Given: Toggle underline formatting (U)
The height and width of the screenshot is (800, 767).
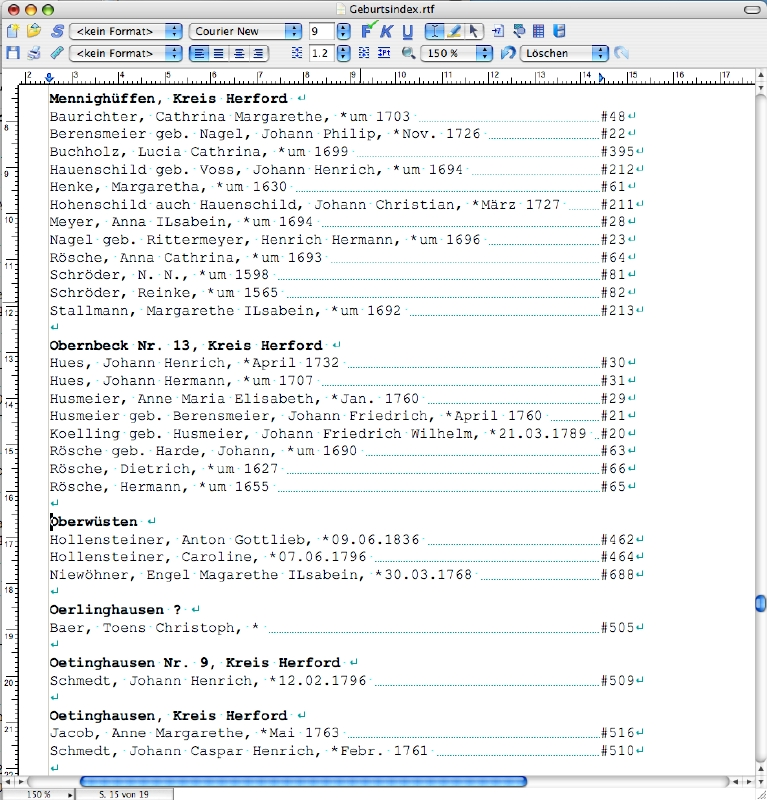Looking at the screenshot, I should point(407,31).
